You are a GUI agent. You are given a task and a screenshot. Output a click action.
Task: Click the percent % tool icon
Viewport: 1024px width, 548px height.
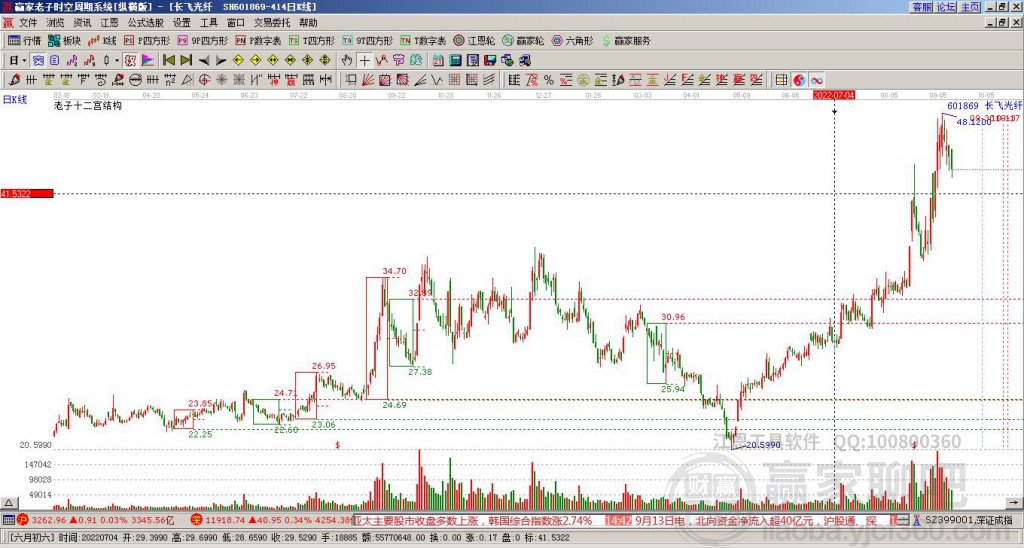click(549, 80)
